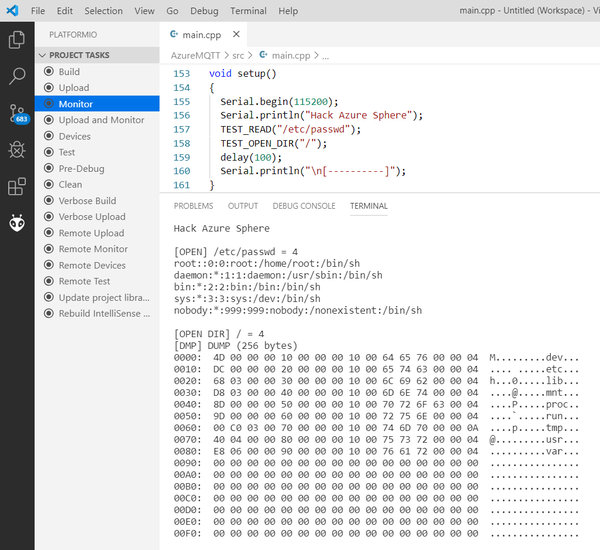Run the Clean task
Image resolution: width=600 pixels, height=550 pixels.
click(x=97, y=184)
